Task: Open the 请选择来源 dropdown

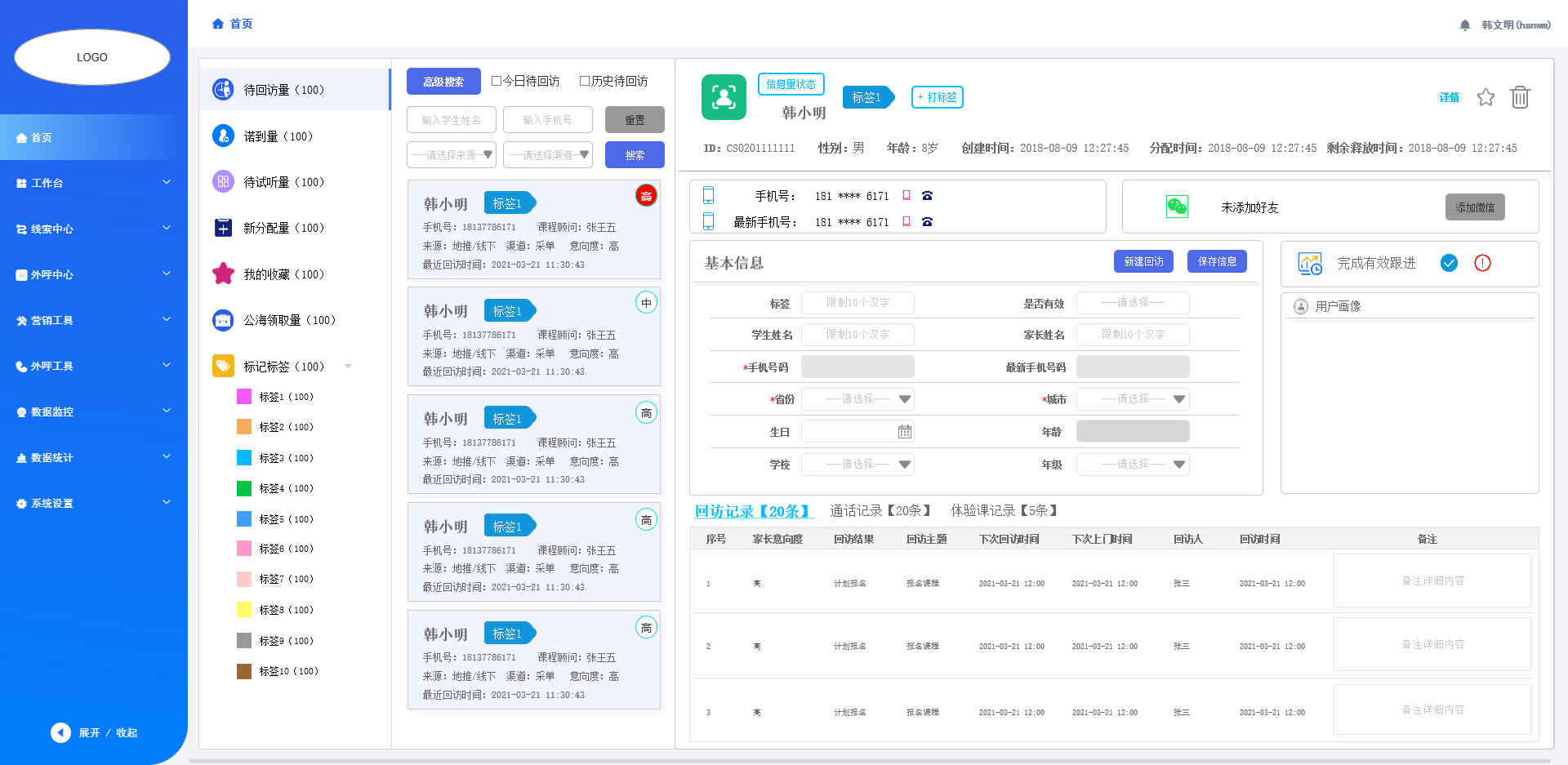Action: [452, 154]
